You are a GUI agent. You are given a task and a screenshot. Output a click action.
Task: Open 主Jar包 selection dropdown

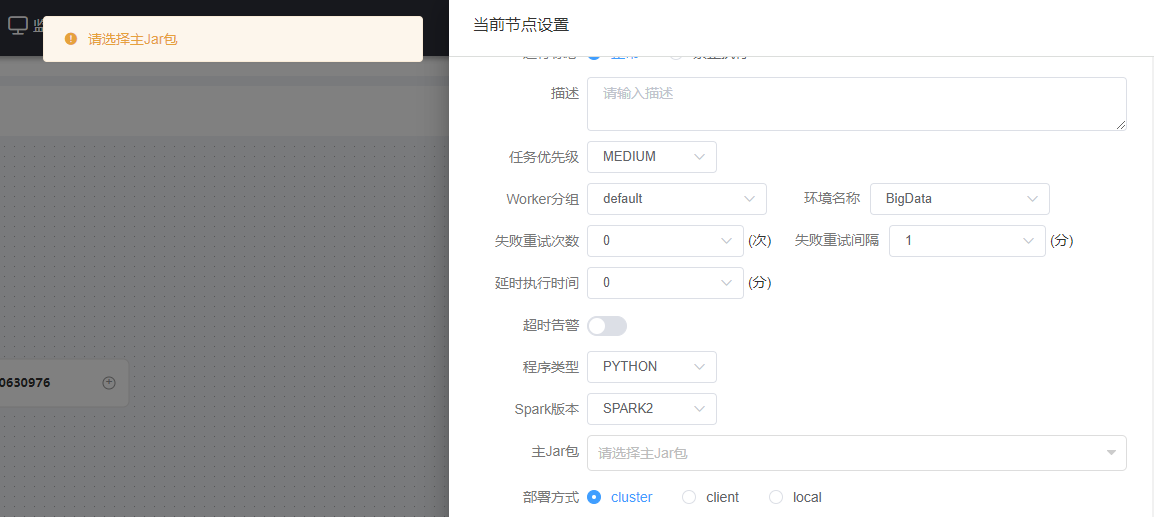point(857,453)
